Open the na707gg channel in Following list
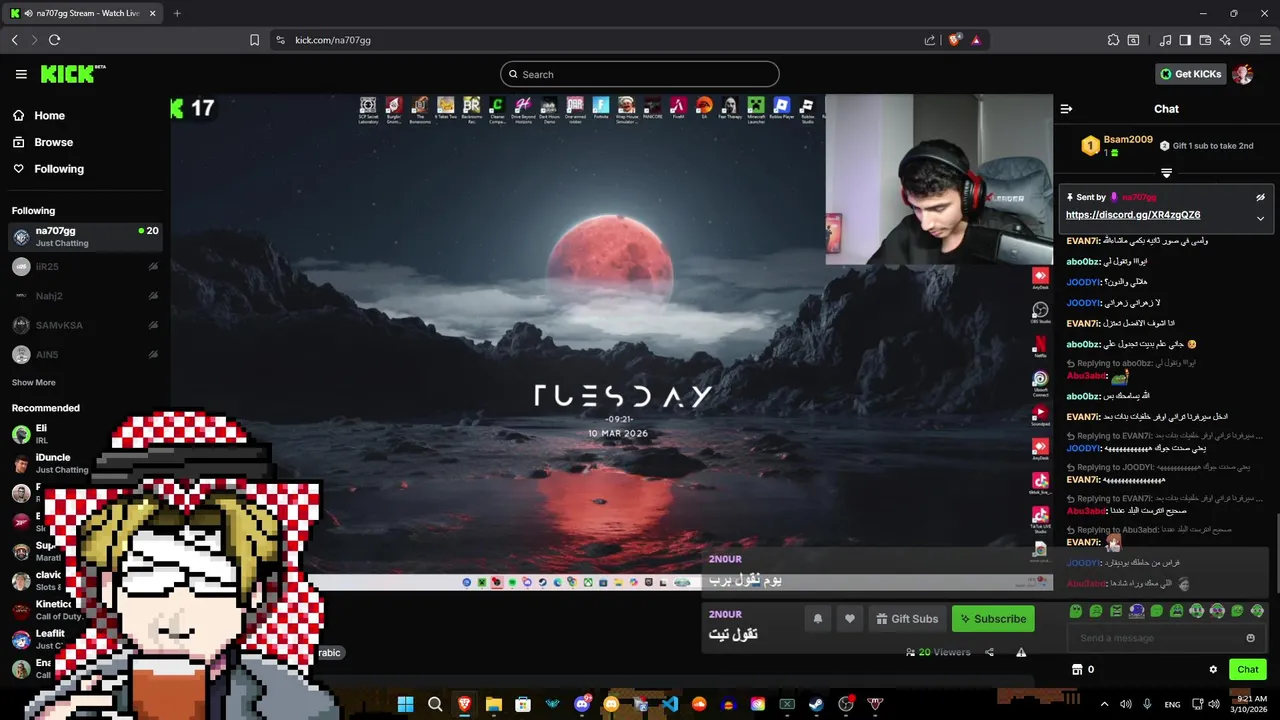 85,237
